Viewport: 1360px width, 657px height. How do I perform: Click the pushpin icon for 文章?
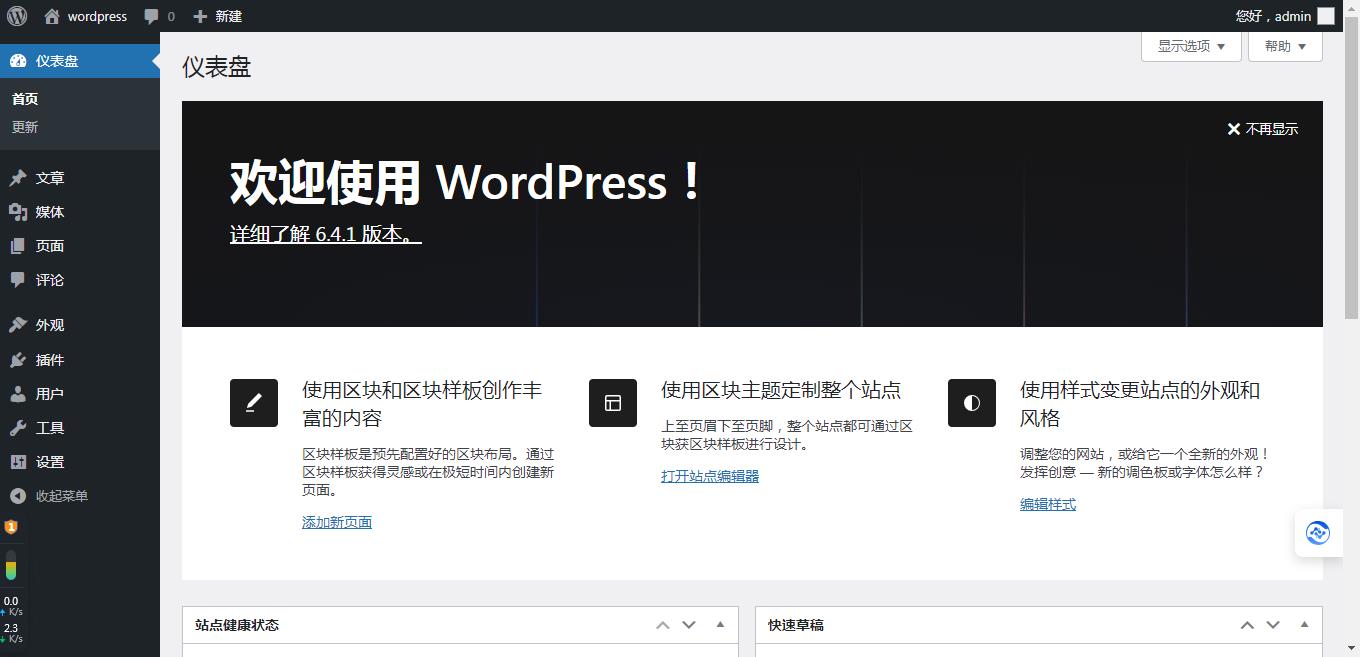(x=18, y=178)
